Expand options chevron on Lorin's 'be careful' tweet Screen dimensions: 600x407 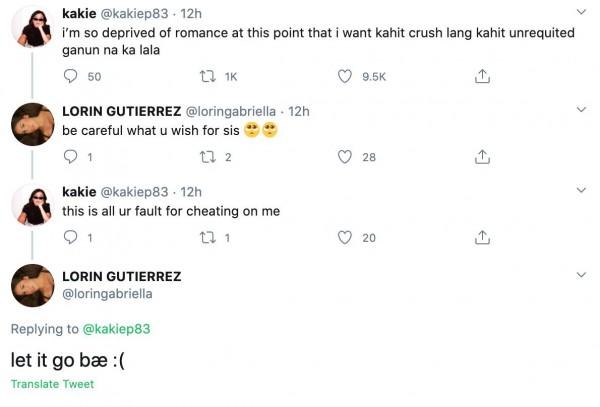(x=582, y=109)
